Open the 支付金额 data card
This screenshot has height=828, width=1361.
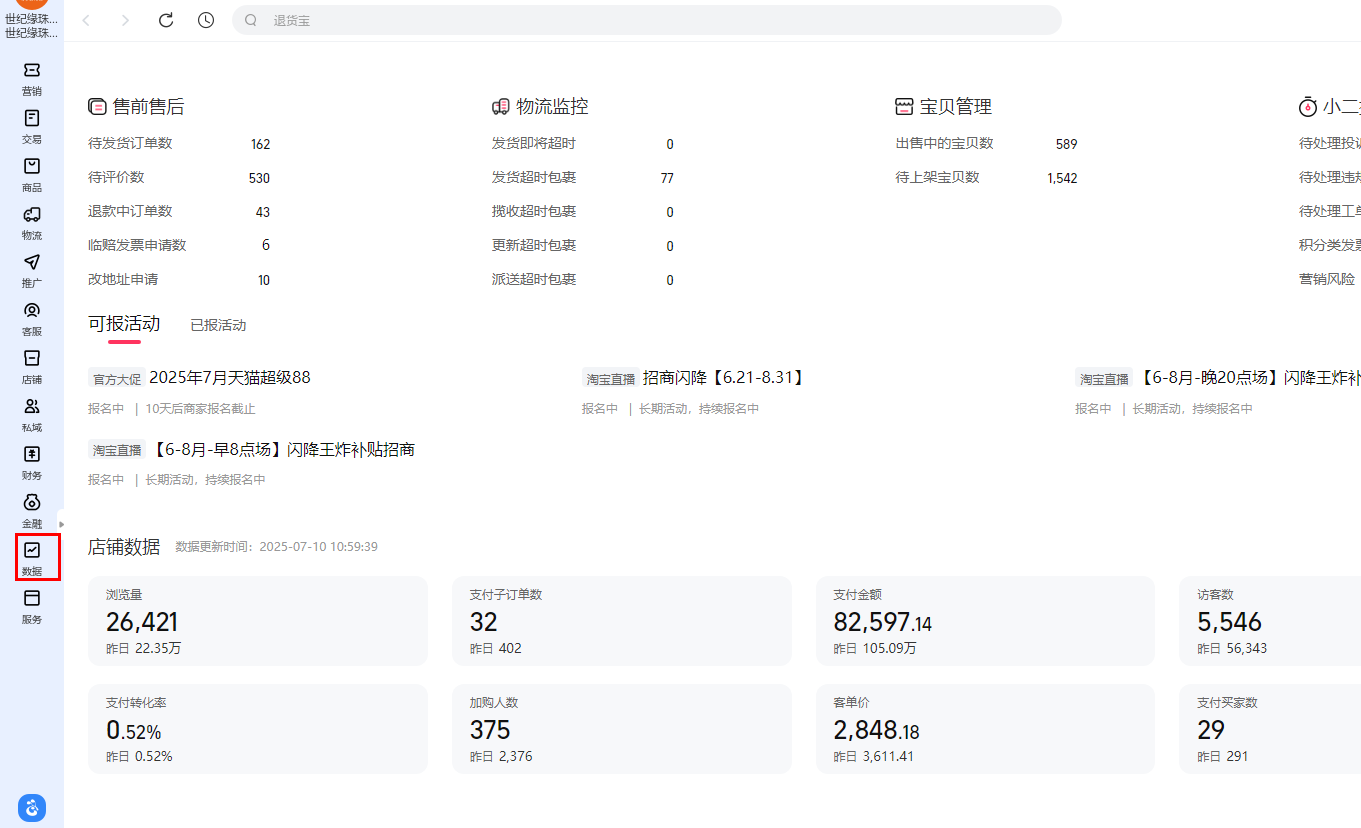[x=985, y=621]
